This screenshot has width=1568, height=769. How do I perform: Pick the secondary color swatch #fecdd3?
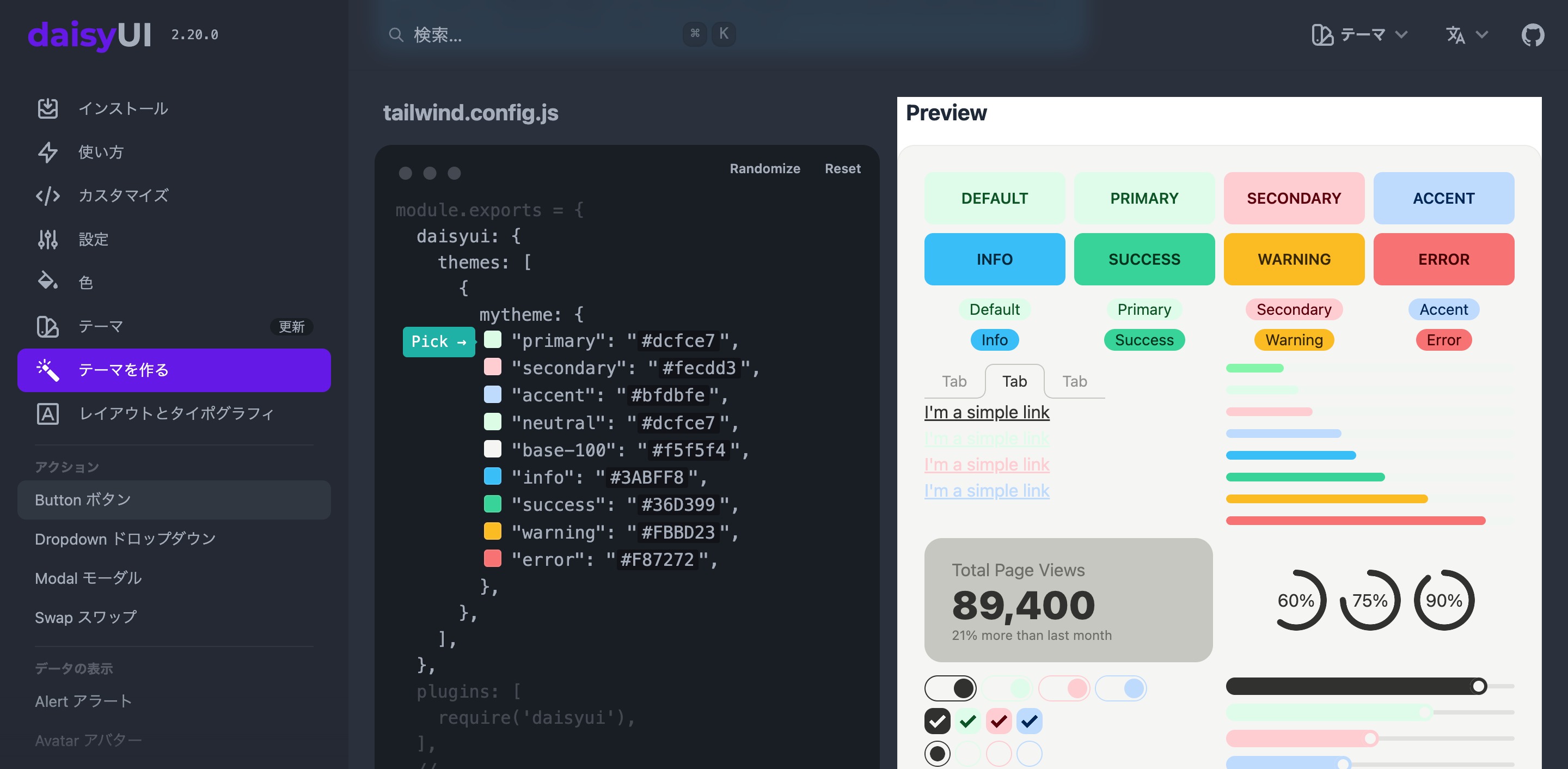[x=492, y=367]
